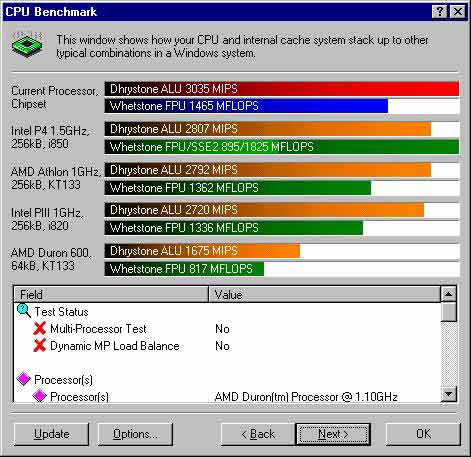This screenshot has height=457, width=471.
Task: Click the CPU Benchmark title bar text
Action: (x=51, y=12)
